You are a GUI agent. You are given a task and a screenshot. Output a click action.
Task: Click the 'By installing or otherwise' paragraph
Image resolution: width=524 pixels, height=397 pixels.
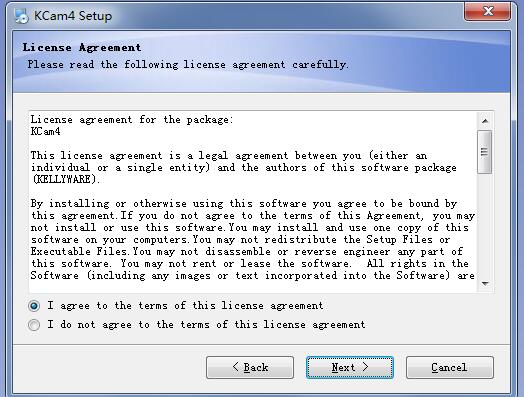(x=253, y=240)
